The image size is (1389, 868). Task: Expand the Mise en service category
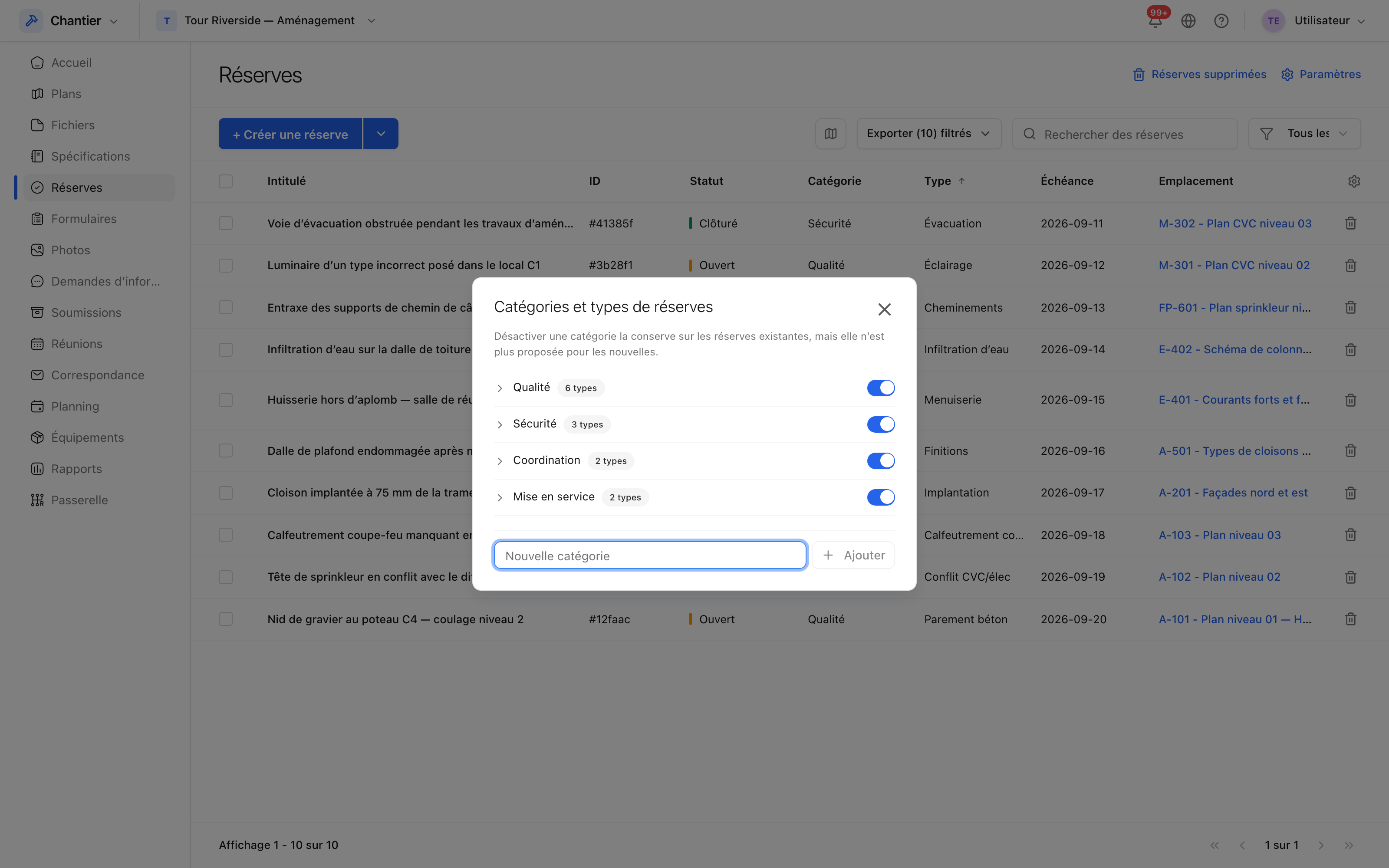click(x=500, y=498)
